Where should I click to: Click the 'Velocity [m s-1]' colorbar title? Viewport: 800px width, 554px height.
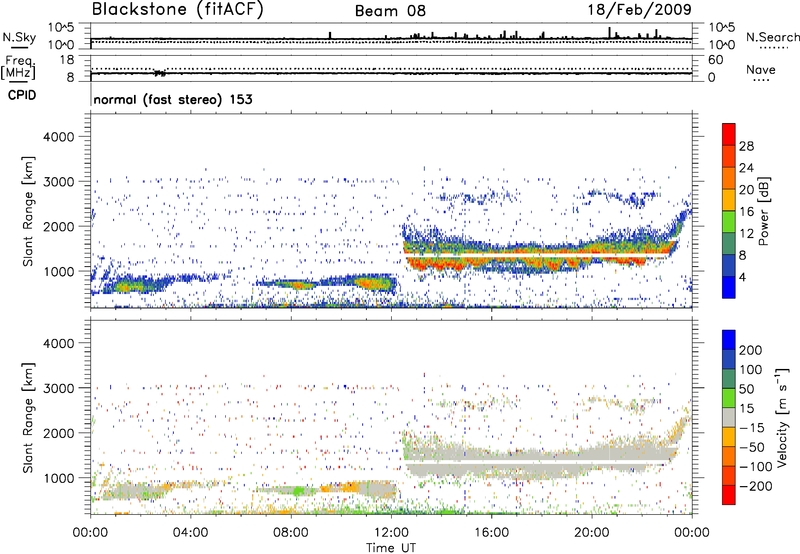click(782, 417)
